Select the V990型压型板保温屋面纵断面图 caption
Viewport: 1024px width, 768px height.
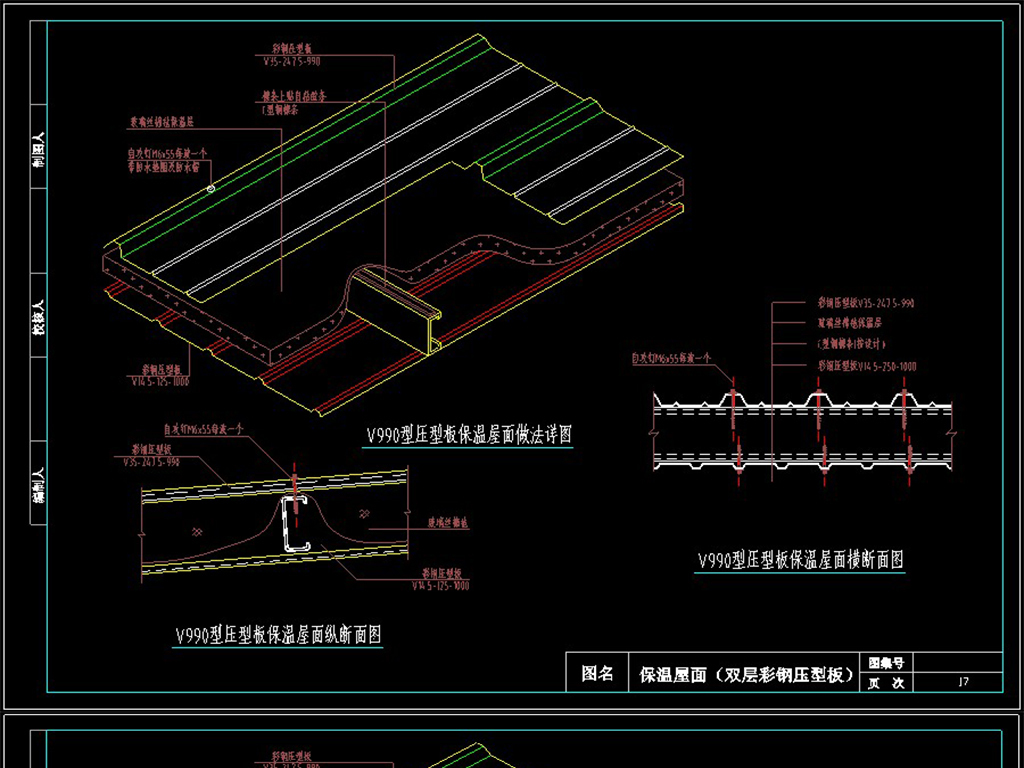point(278,635)
